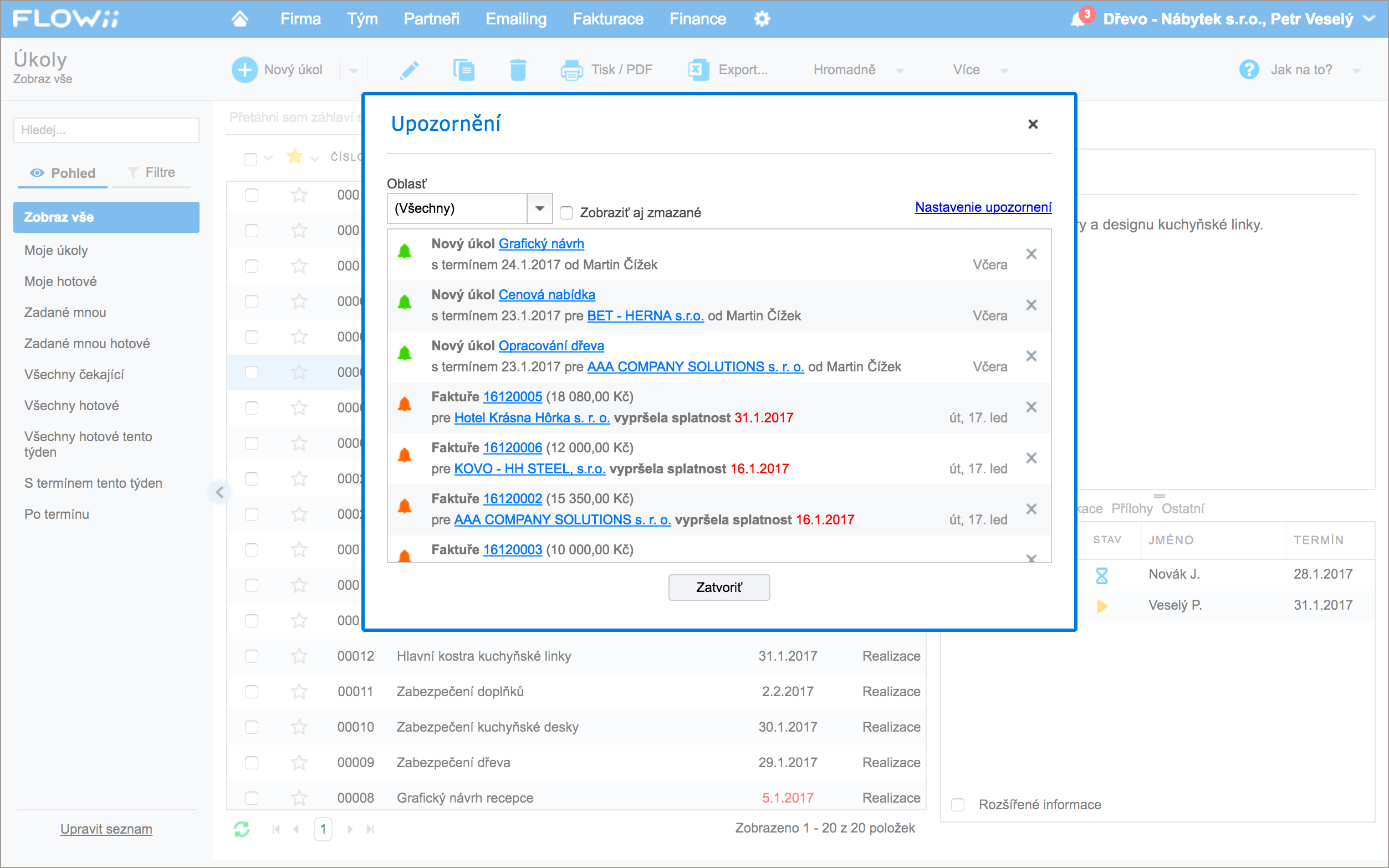This screenshot has width=1389, height=868.
Task: Click orange bell of invoice 16120005
Action: 405,405
